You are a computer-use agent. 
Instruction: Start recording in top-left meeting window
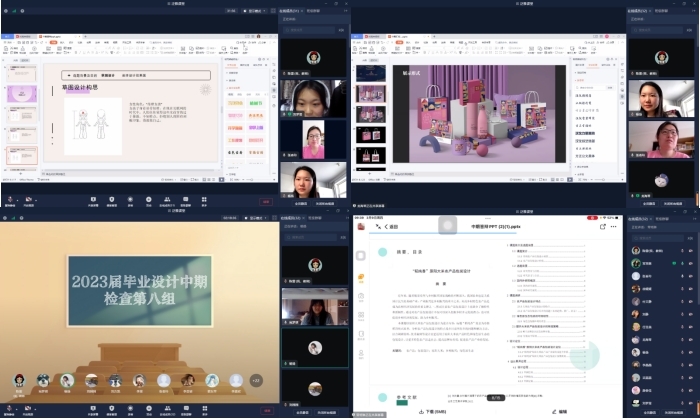(130, 201)
